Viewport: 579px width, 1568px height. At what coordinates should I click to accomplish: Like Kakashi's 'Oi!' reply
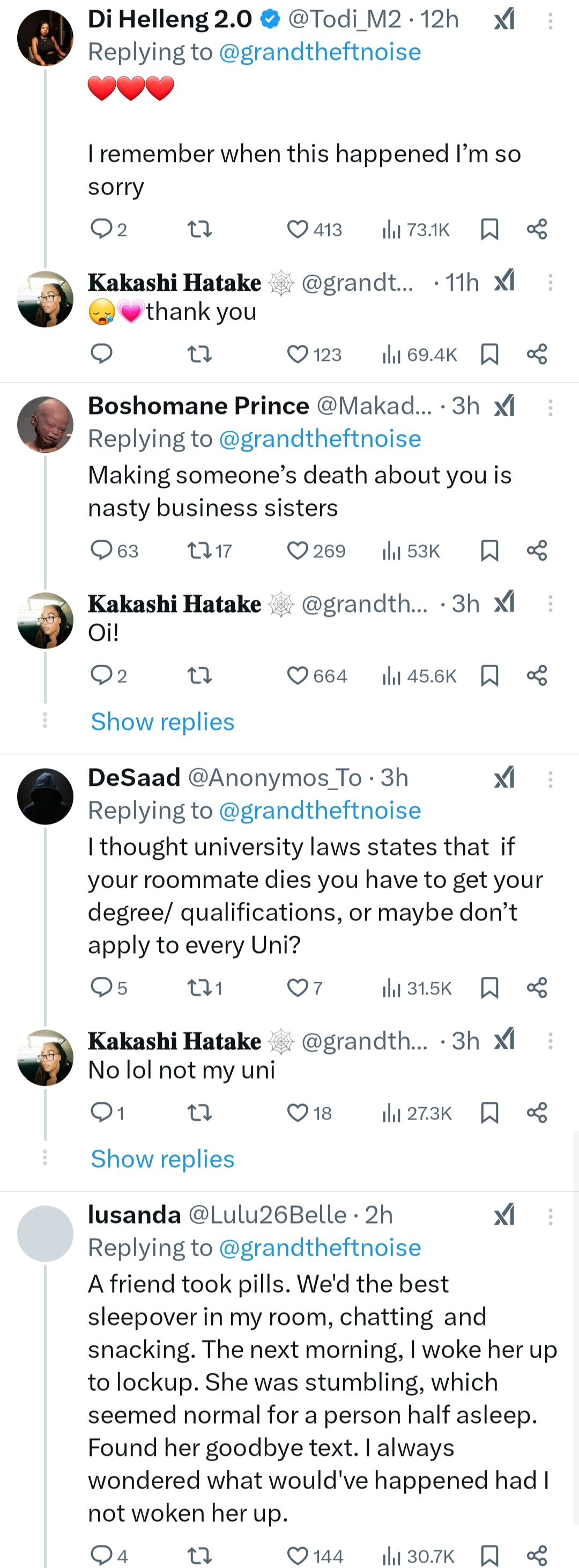click(x=298, y=676)
